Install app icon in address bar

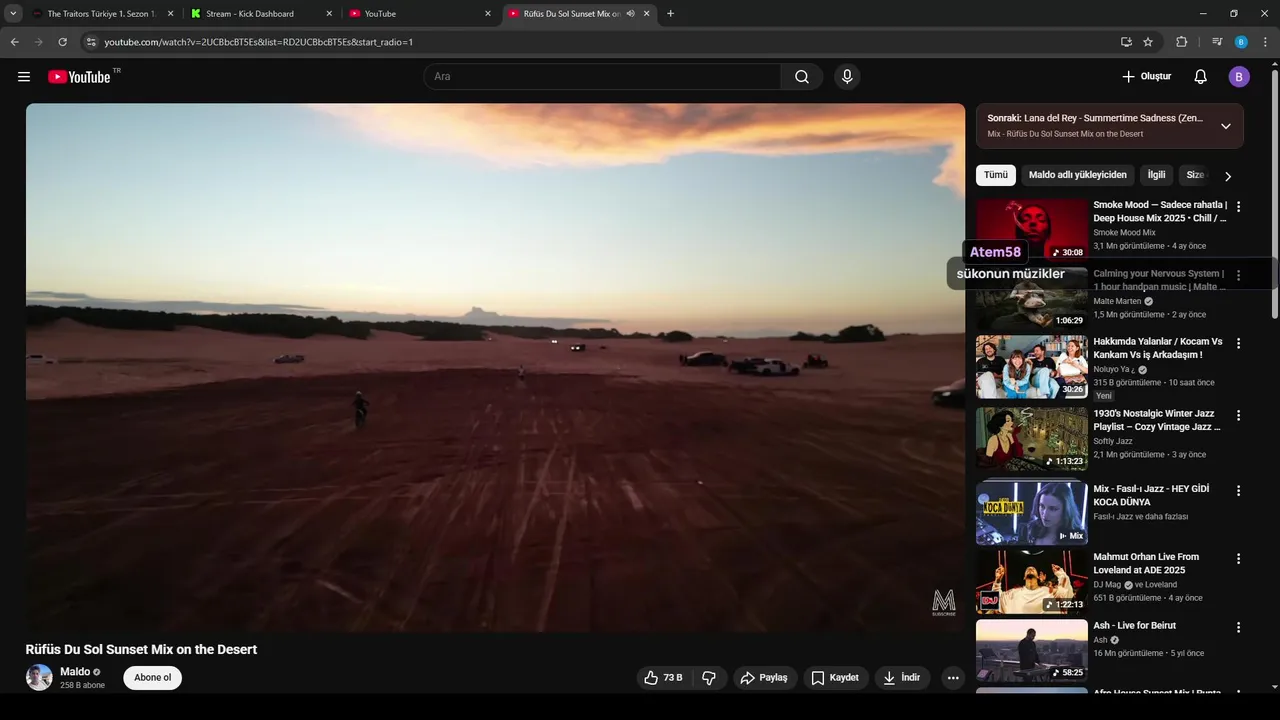coord(1126,42)
